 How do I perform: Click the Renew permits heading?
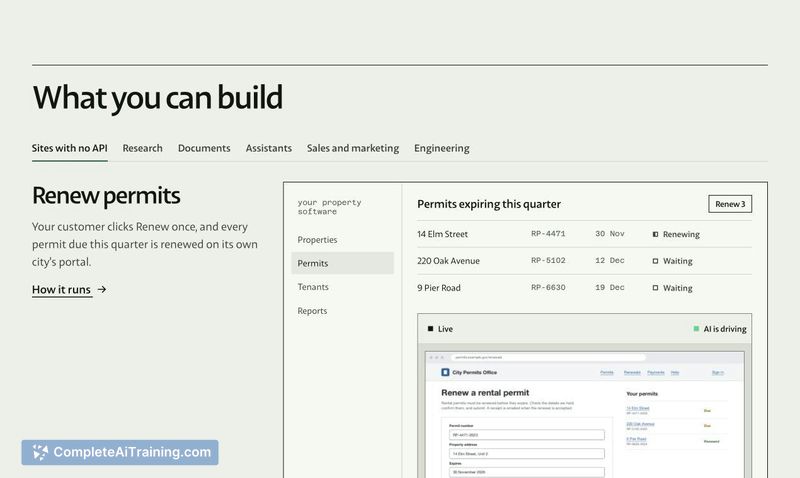[x=106, y=195]
